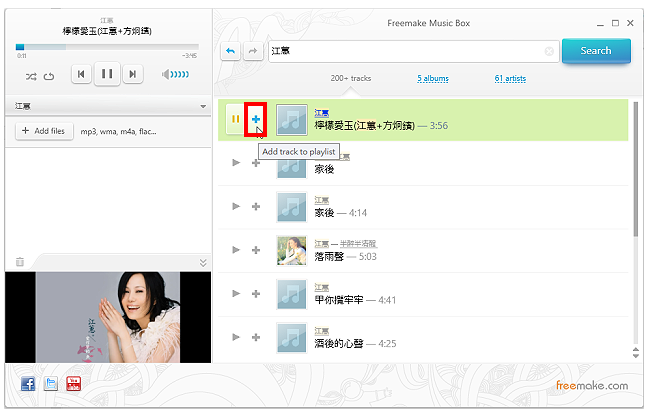Viewport: 666px width, 413px height.
Task: Collapse the video panel with double chevron
Action: coord(203,263)
